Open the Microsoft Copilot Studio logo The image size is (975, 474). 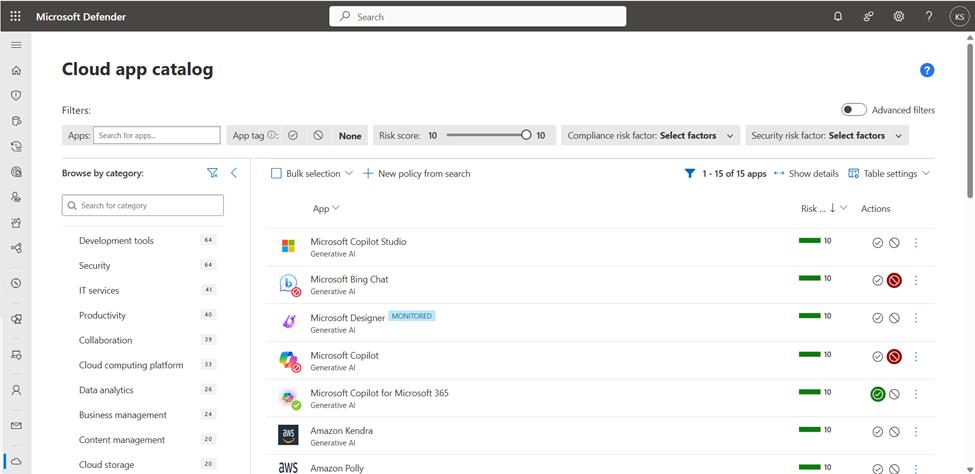(x=288, y=246)
